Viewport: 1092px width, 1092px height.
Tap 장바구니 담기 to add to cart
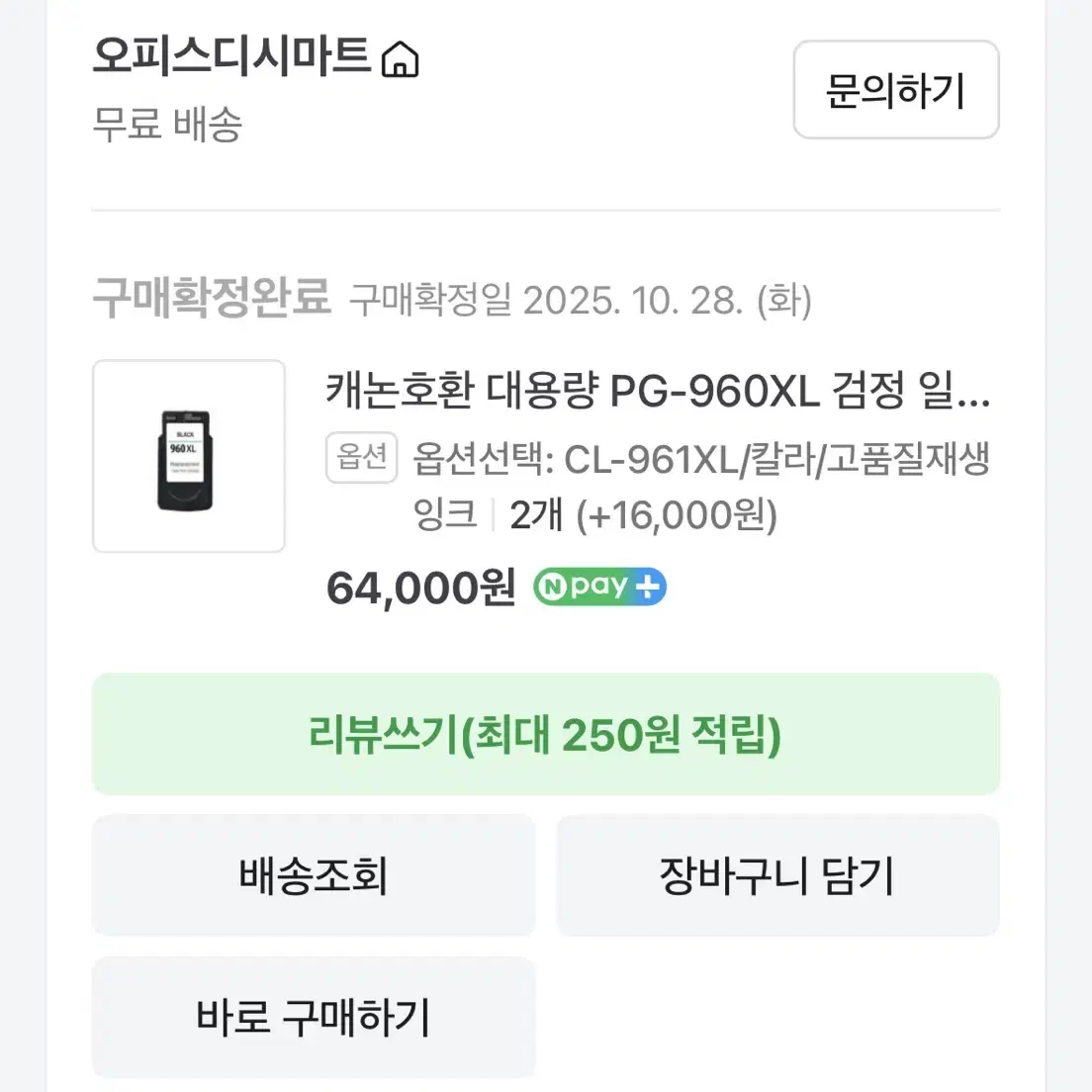[x=777, y=874]
